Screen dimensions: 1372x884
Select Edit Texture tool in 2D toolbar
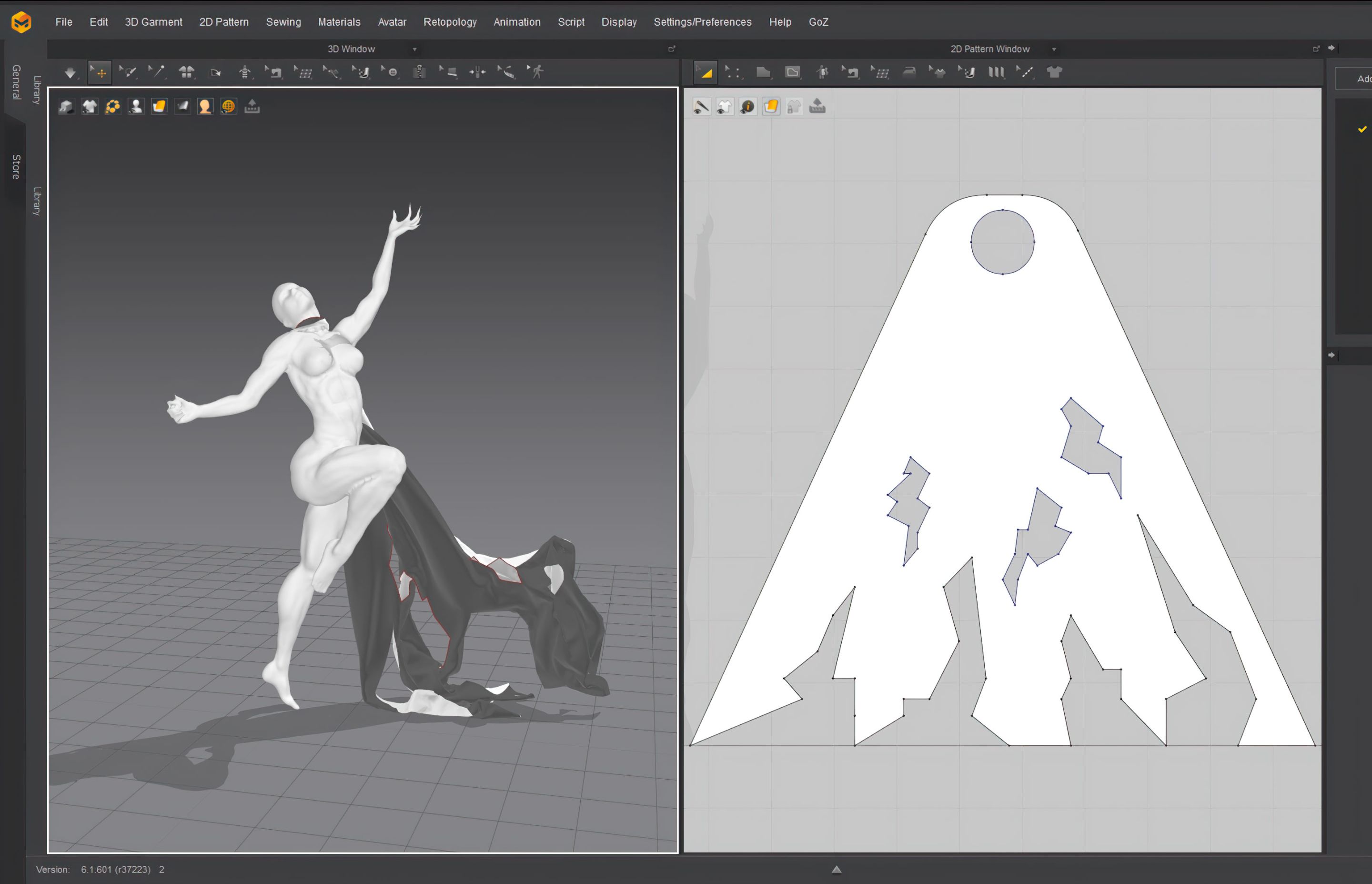tap(880, 72)
